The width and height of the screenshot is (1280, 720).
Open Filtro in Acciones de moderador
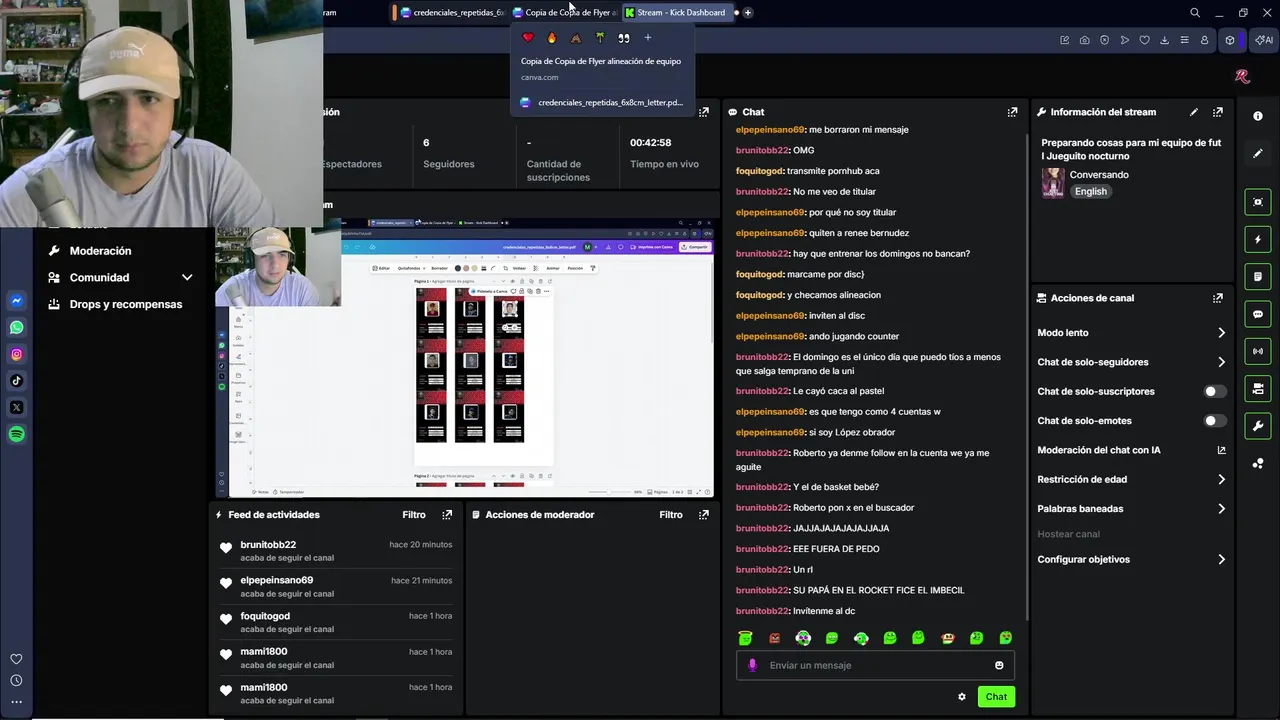(671, 515)
